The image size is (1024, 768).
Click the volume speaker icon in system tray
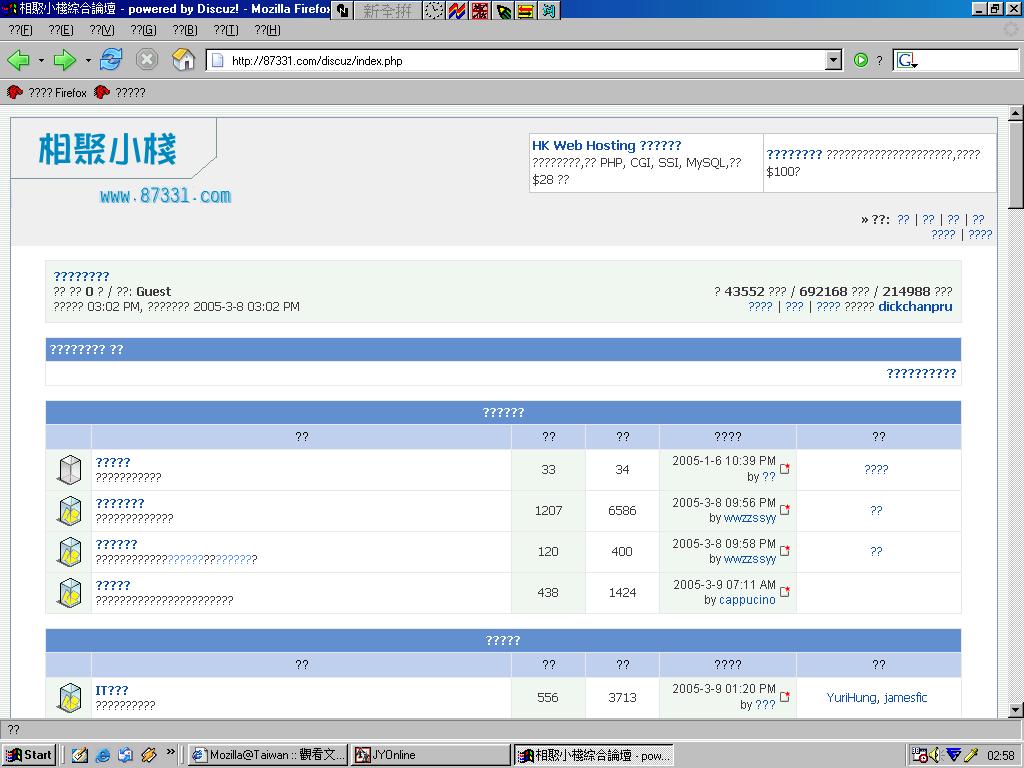click(935, 755)
